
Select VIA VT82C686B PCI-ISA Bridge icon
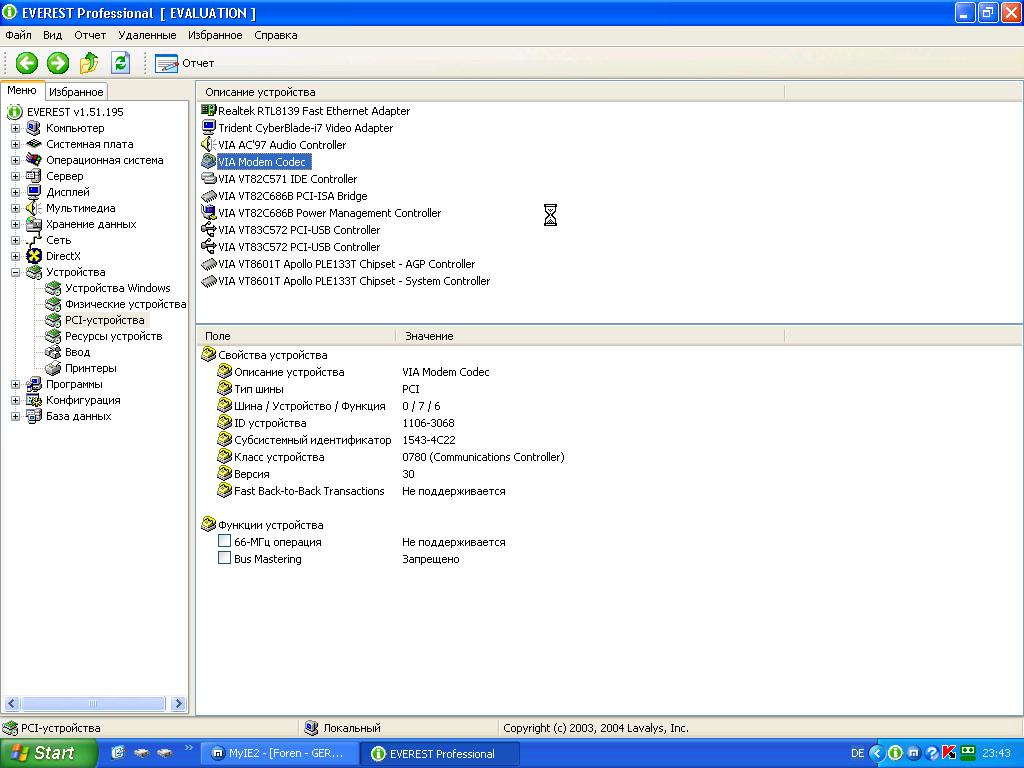point(208,195)
